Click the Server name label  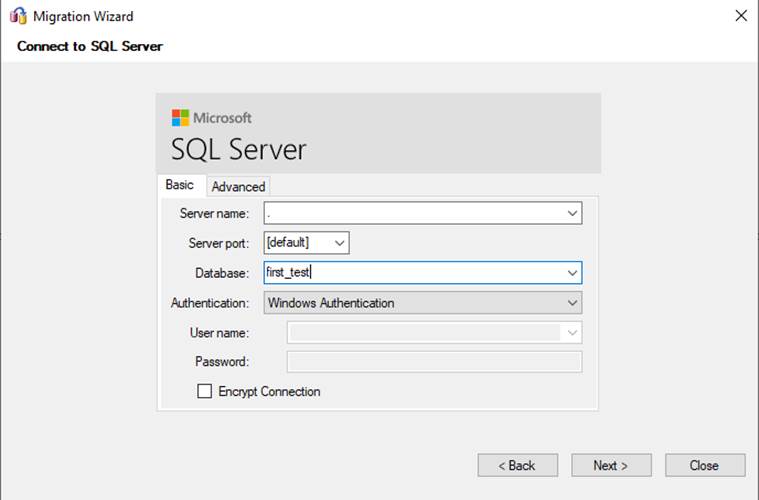coord(214,213)
